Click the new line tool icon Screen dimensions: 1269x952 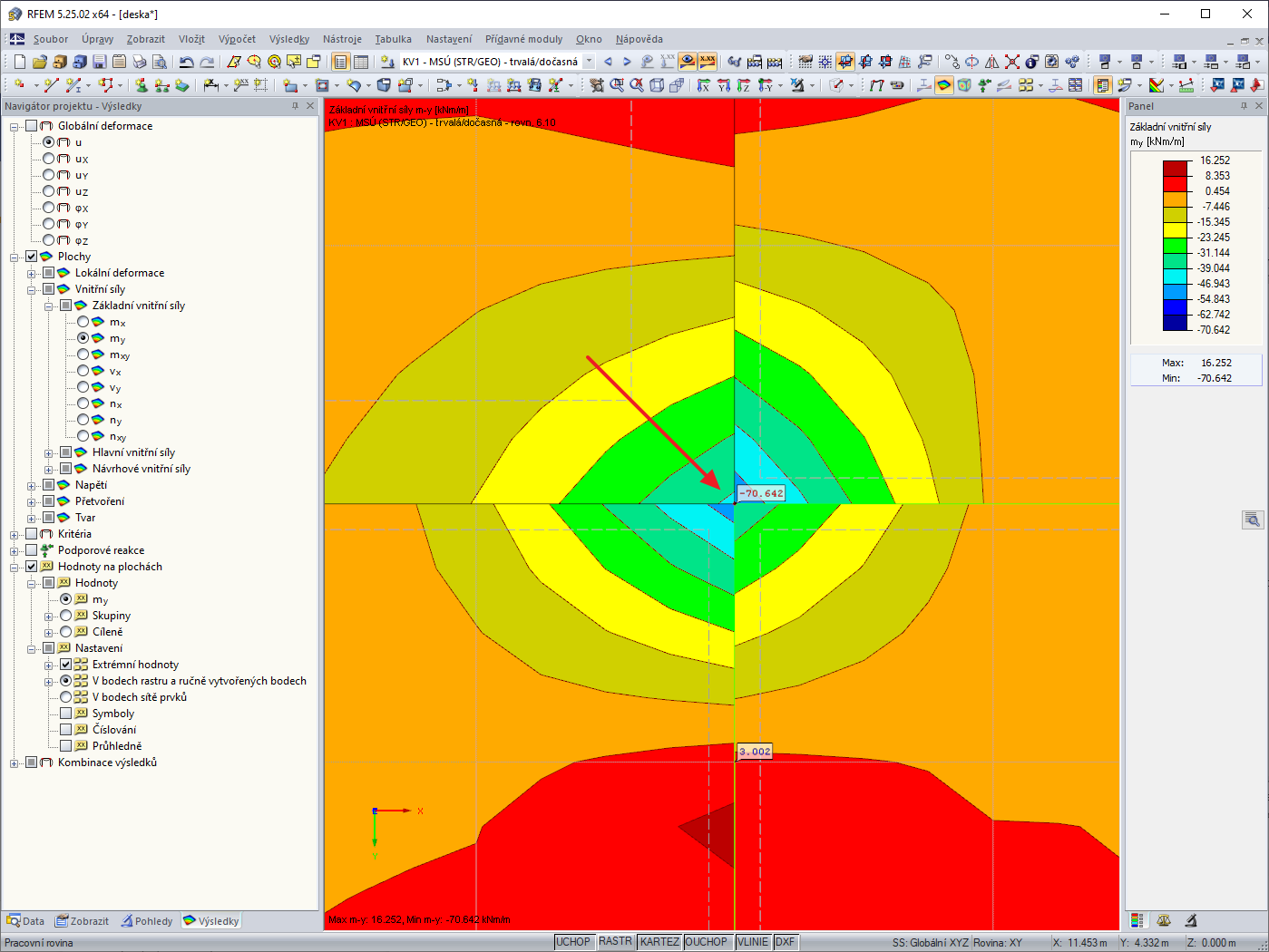[52, 85]
